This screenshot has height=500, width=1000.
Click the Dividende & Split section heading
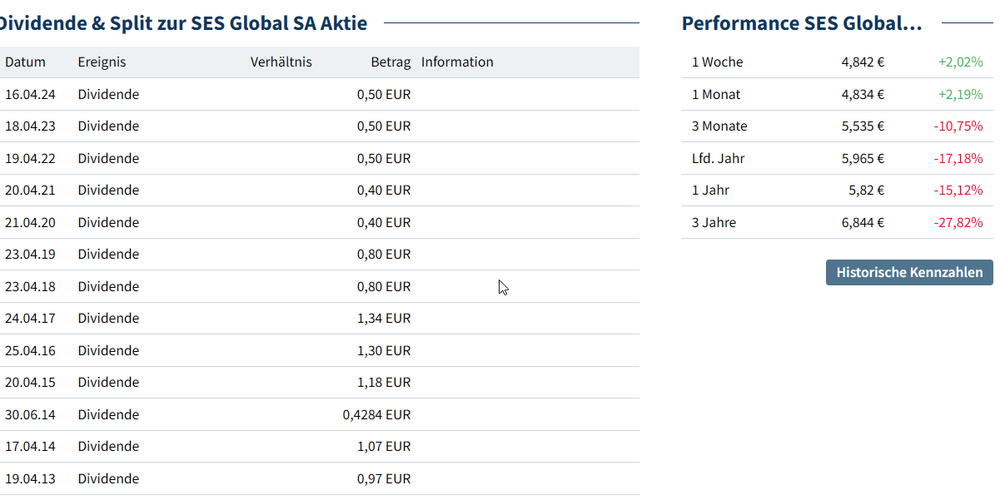pyautogui.click(x=183, y=23)
